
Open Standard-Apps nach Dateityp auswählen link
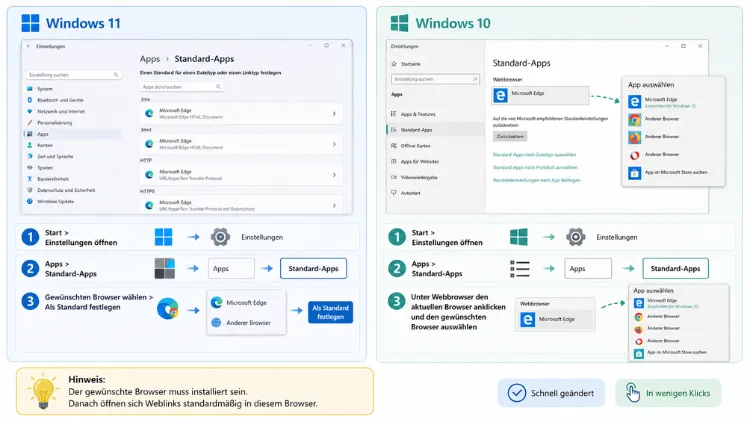[534, 155]
